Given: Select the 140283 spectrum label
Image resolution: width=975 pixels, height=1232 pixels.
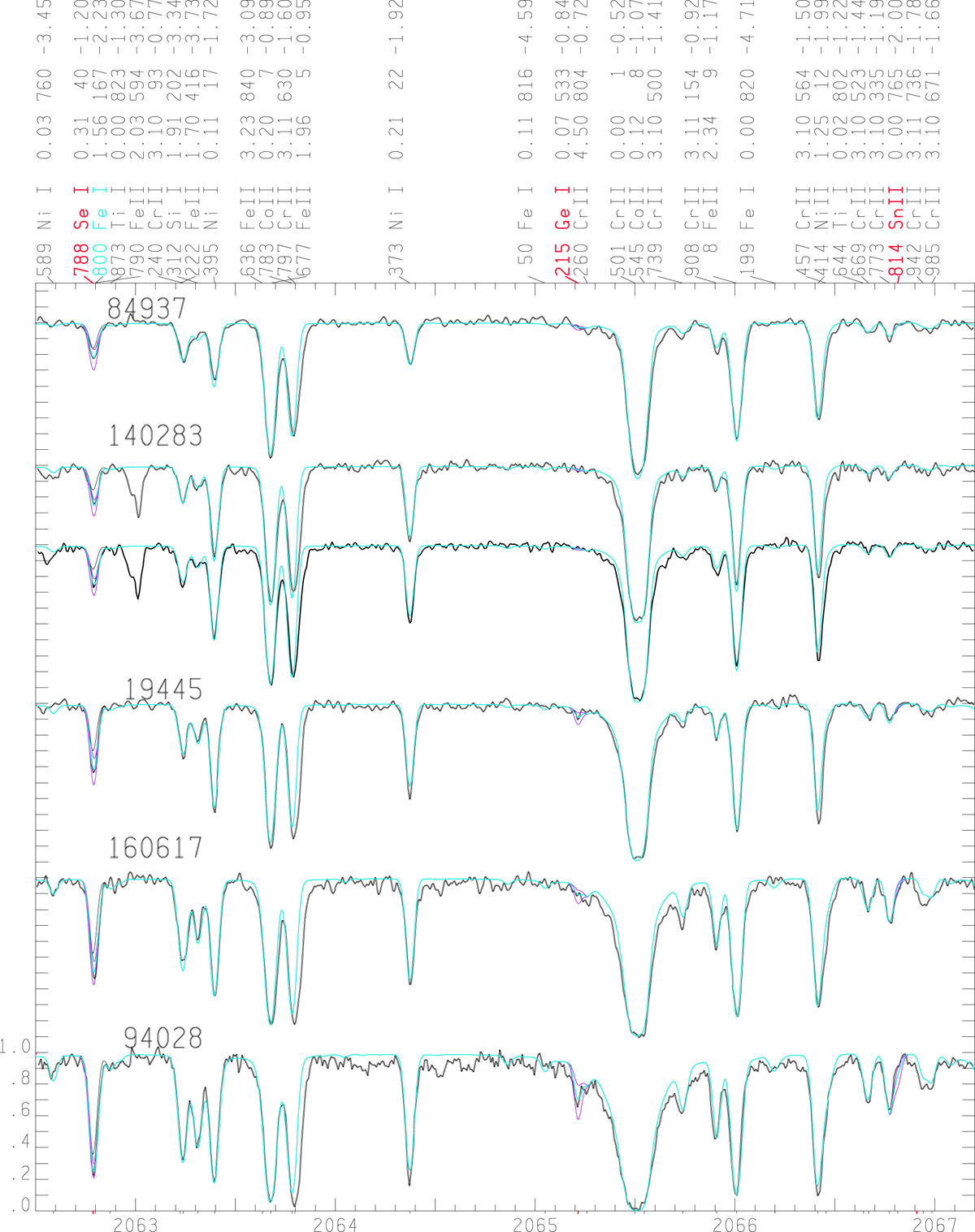Looking at the screenshot, I should [x=155, y=436].
